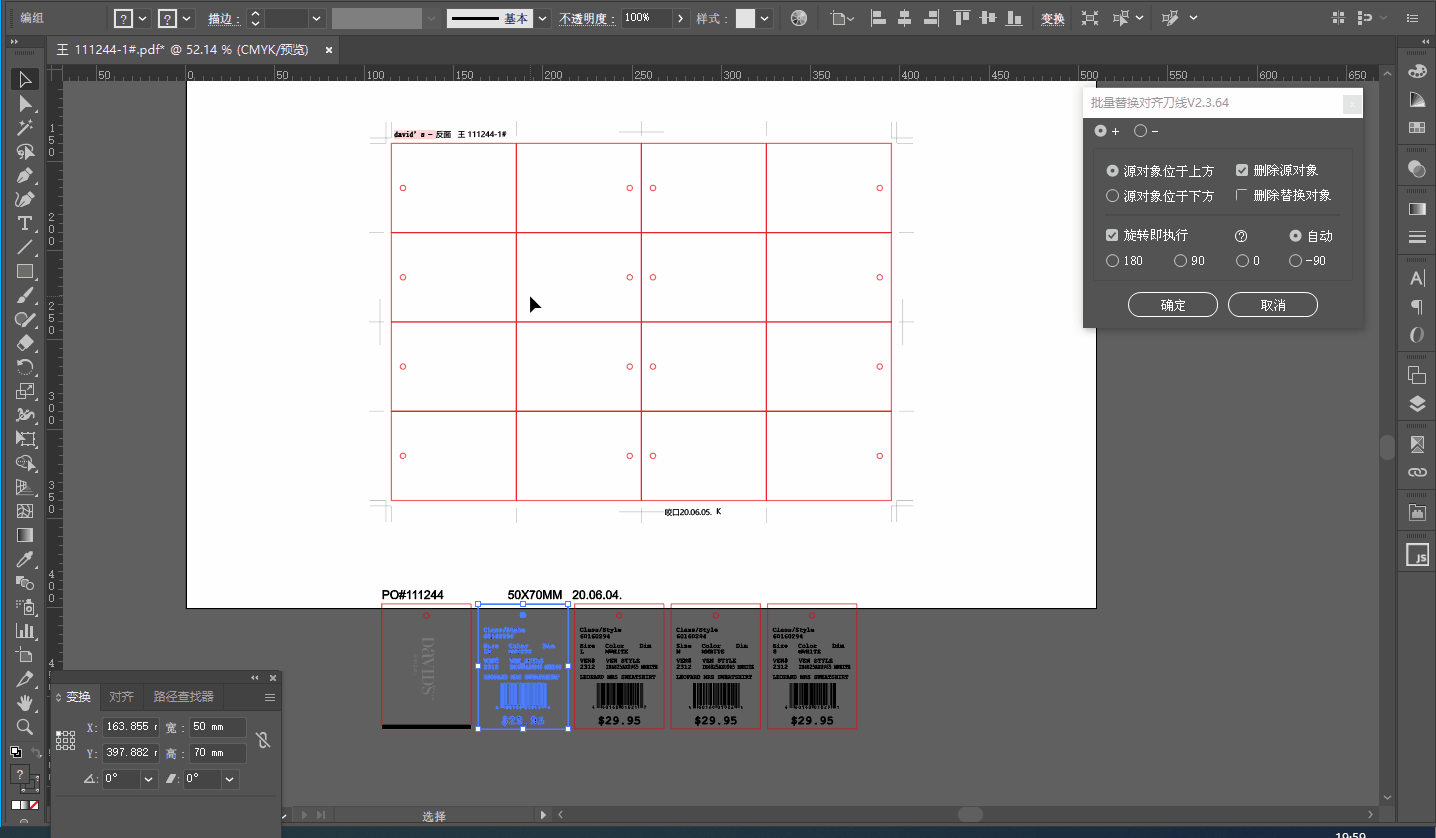
Task: Open the Transform panel options menu
Action: 270,697
